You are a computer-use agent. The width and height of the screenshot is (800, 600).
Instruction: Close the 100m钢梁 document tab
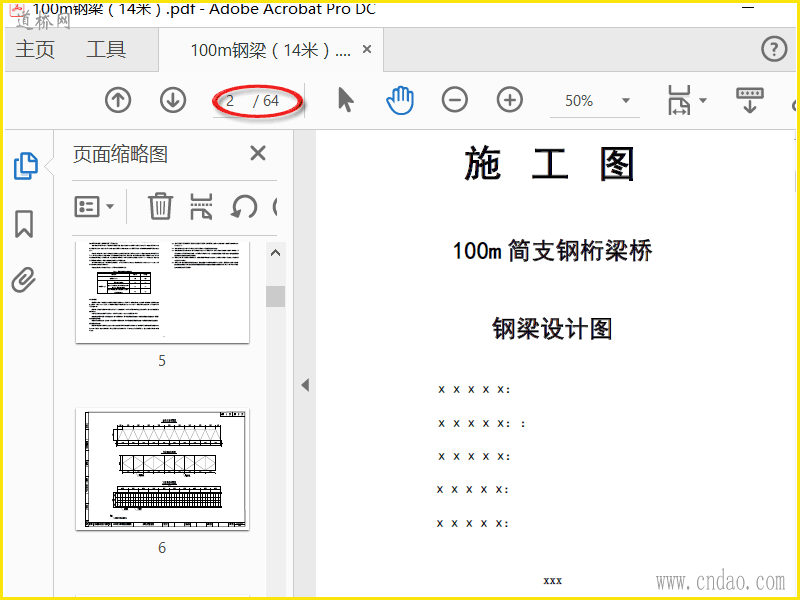(x=367, y=49)
